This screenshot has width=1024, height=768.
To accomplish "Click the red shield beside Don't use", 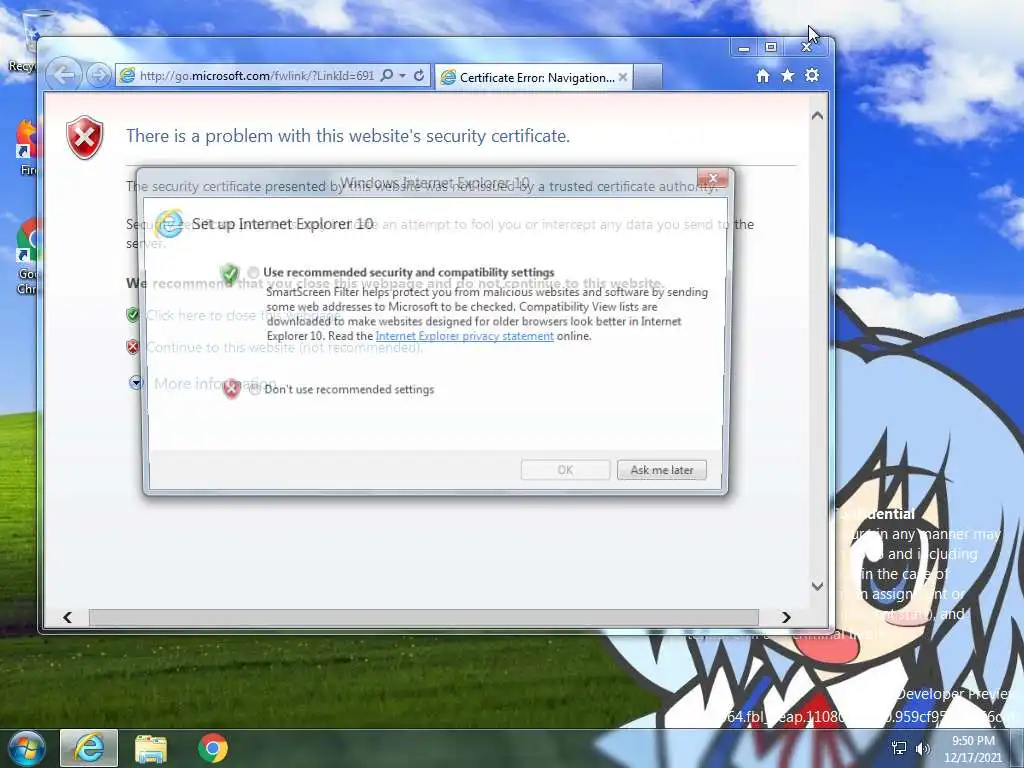I will (x=232, y=389).
